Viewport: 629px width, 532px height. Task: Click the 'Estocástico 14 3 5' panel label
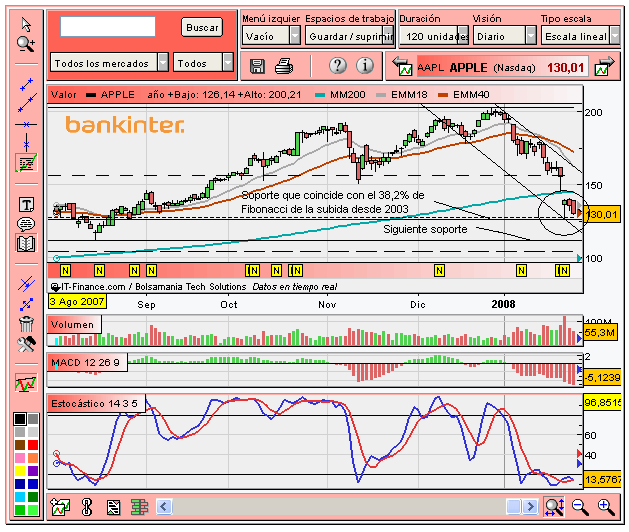pos(94,404)
